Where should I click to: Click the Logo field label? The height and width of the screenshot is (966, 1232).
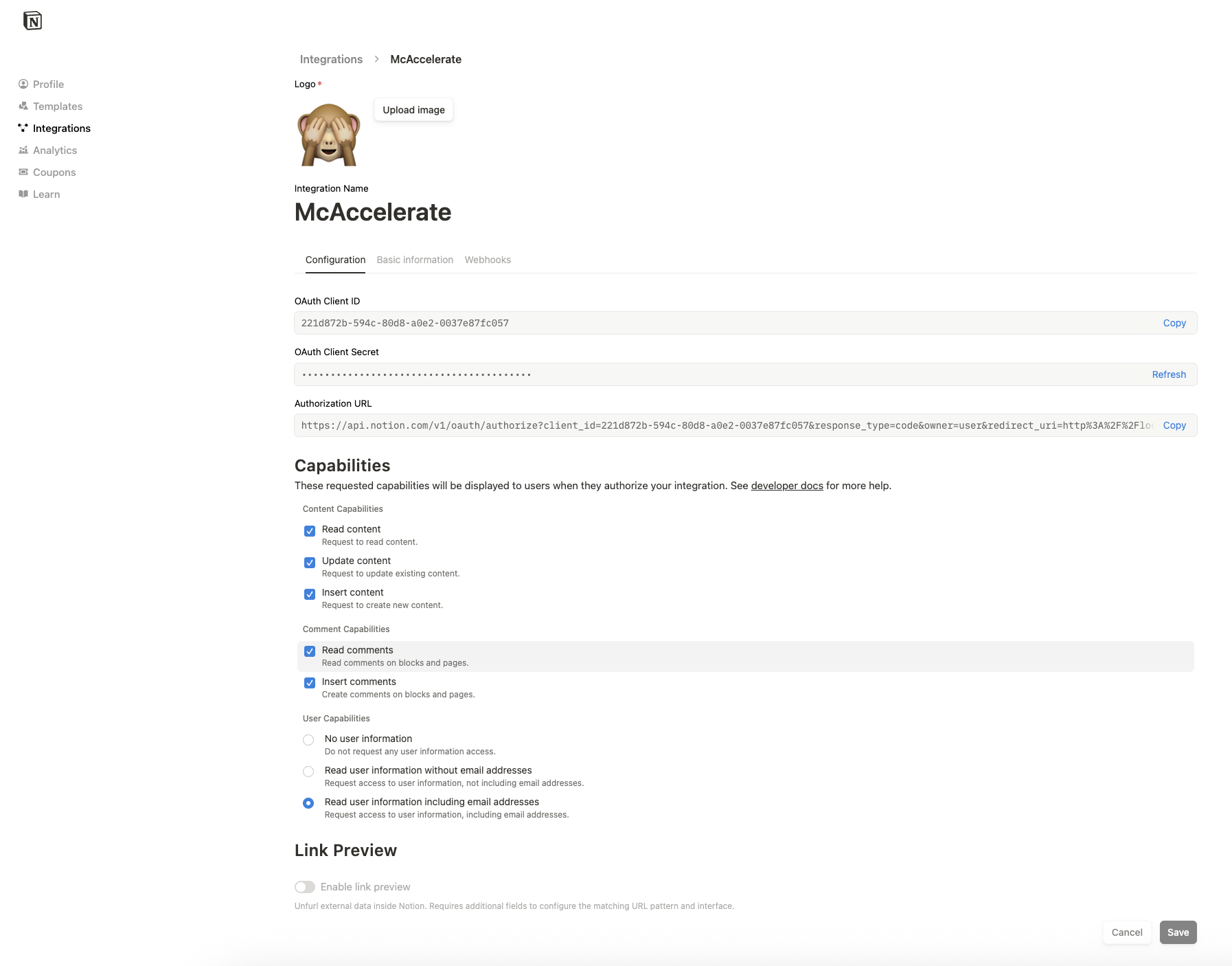pos(305,85)
